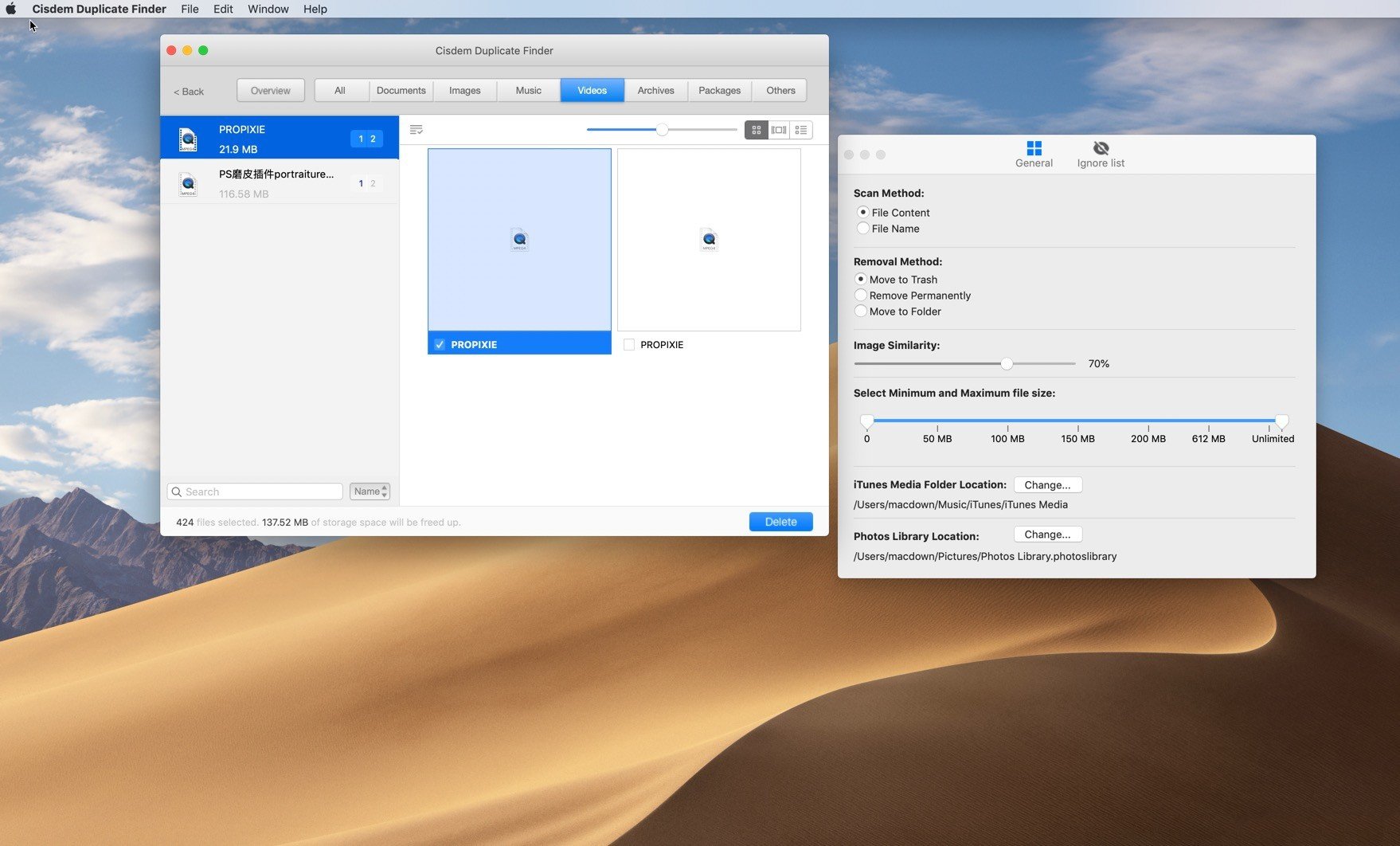The height and width of the screenshot is (846, 1400).
Task: Adjust the Image Similarity slider
Action: 1007,363
